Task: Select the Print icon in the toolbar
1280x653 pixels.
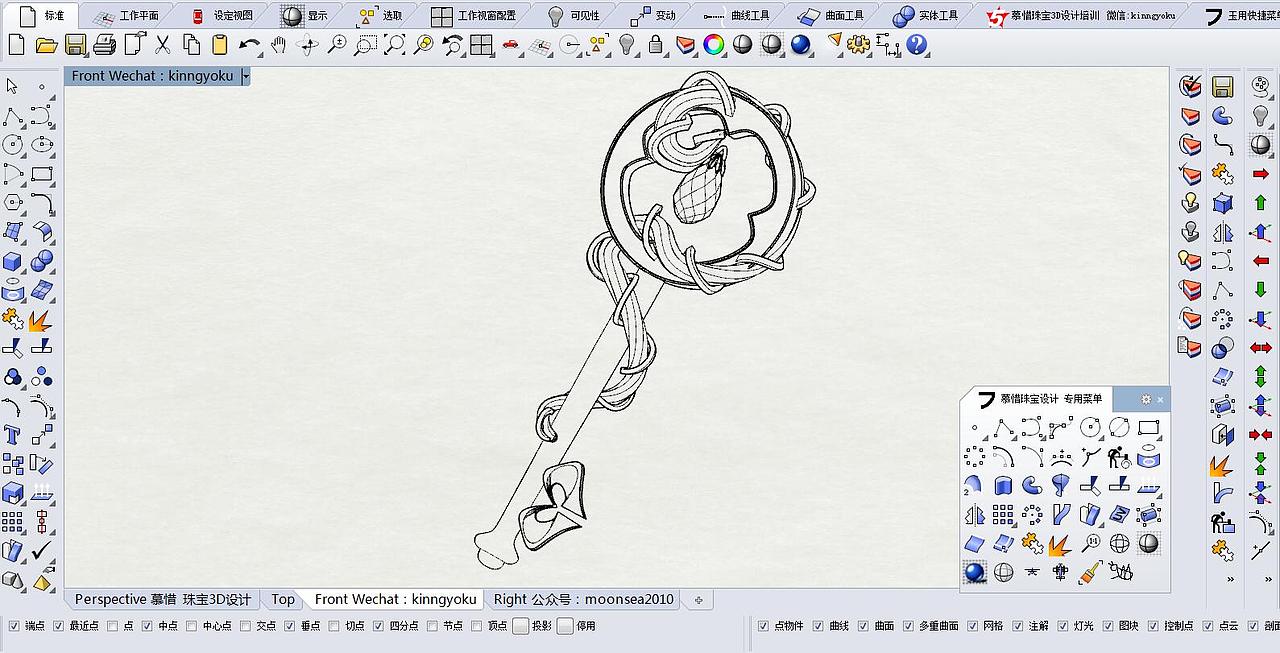Action: tap(106, 45)
